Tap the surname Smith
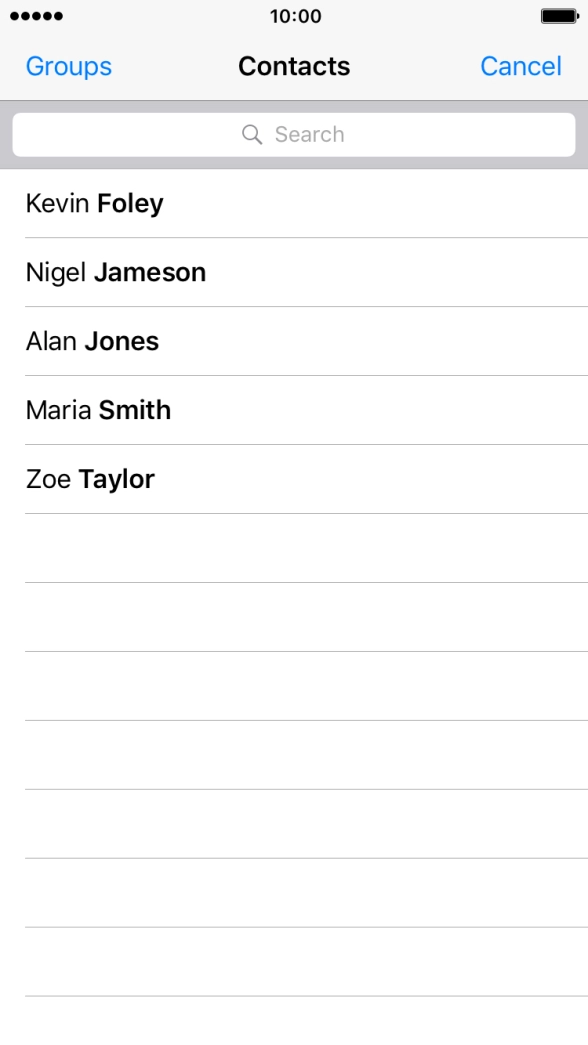The image size is (588, 1045). pos(135,410)
